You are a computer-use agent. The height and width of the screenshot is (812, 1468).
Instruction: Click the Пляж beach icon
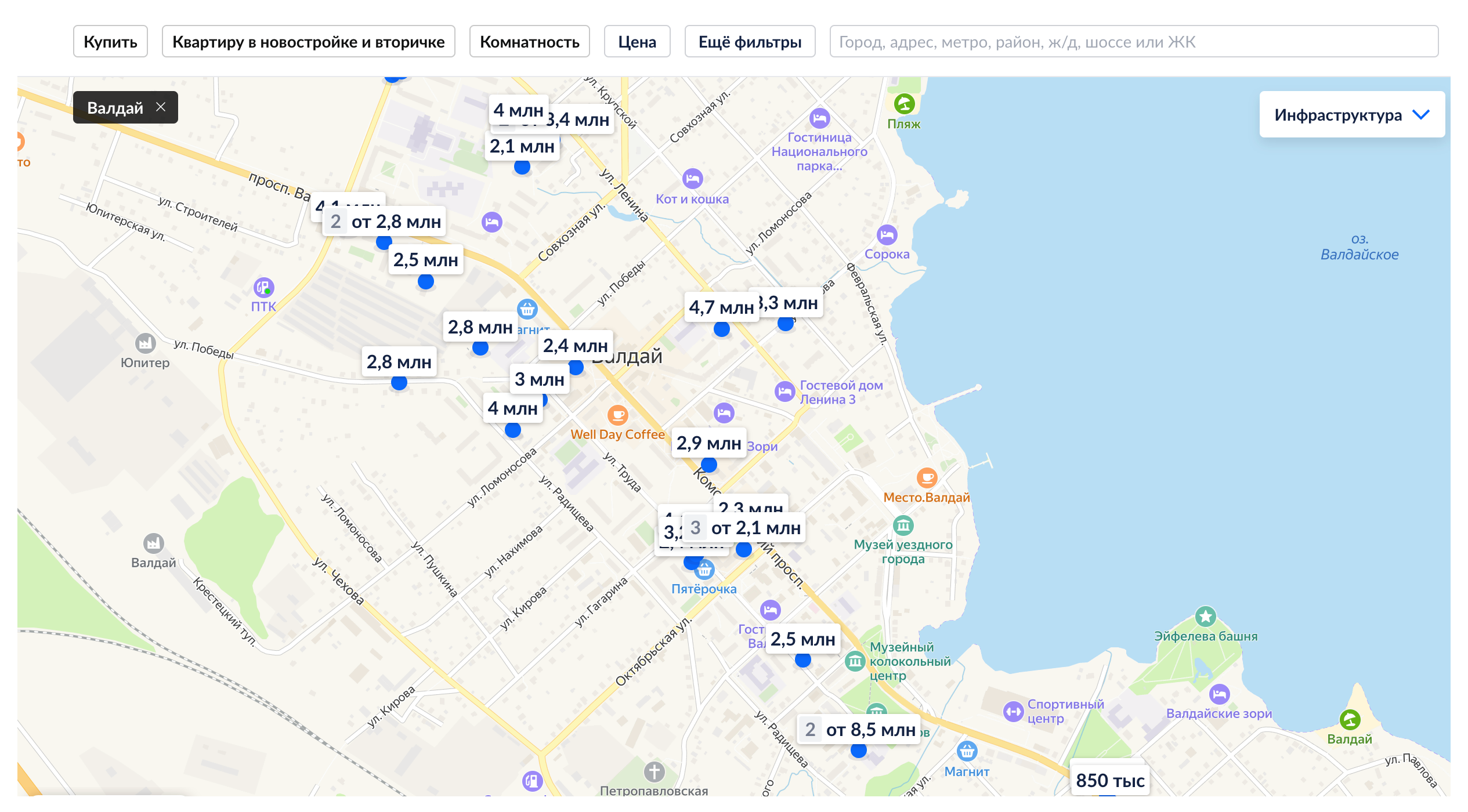tap(904, 104)
